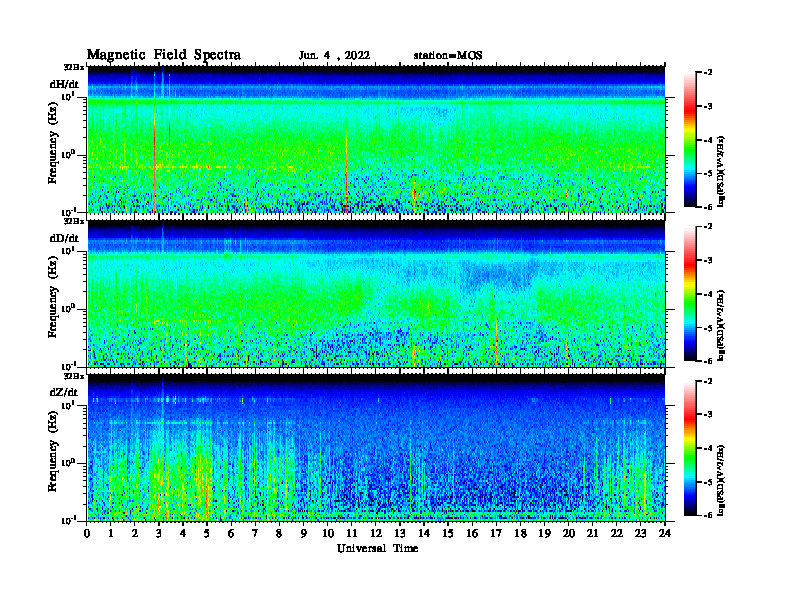
Task: Click the hour '6' tick label on time axis
Action: pos(231,533)
